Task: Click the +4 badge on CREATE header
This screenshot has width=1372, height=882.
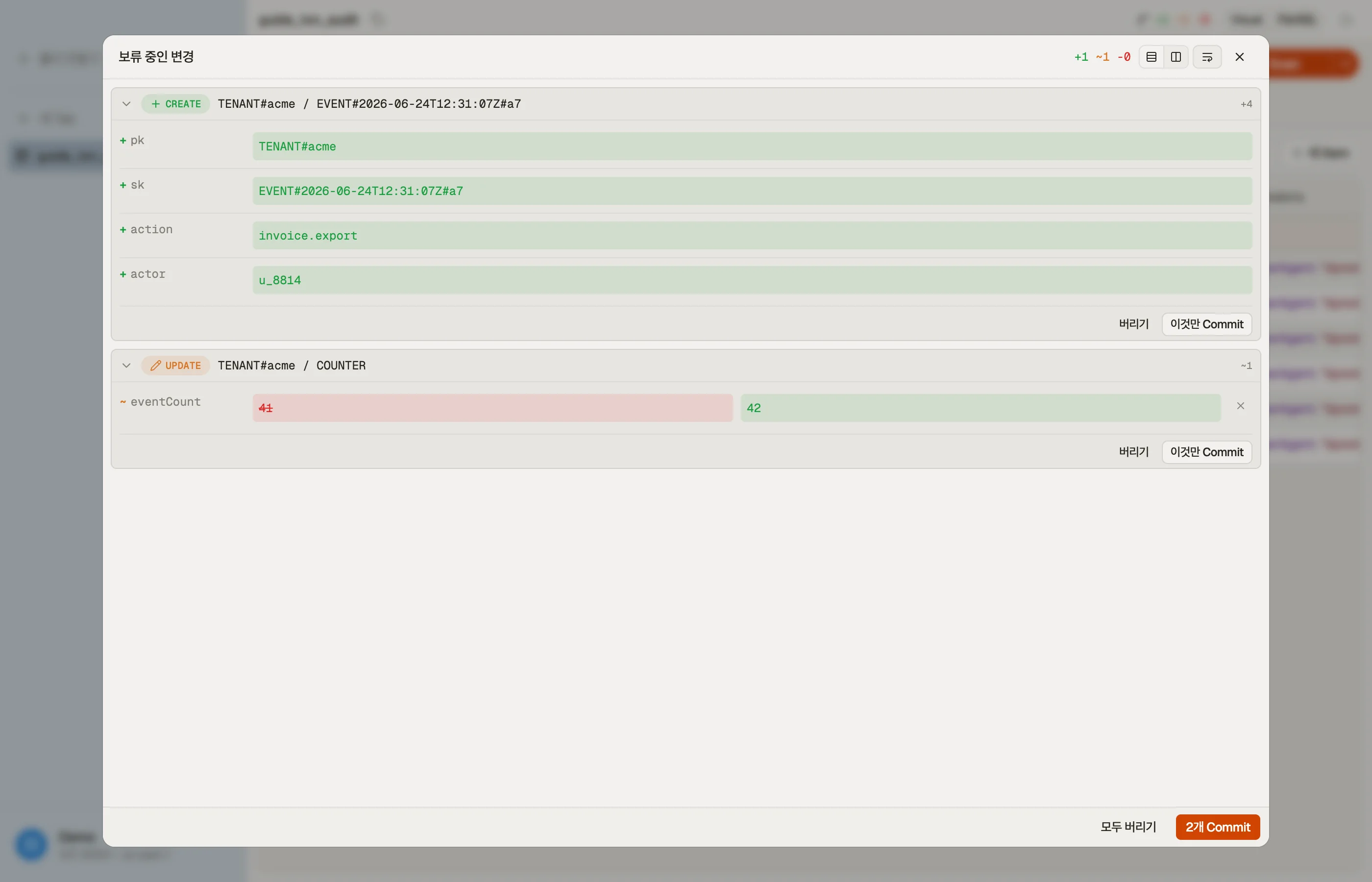Action: click(1246, 104)
